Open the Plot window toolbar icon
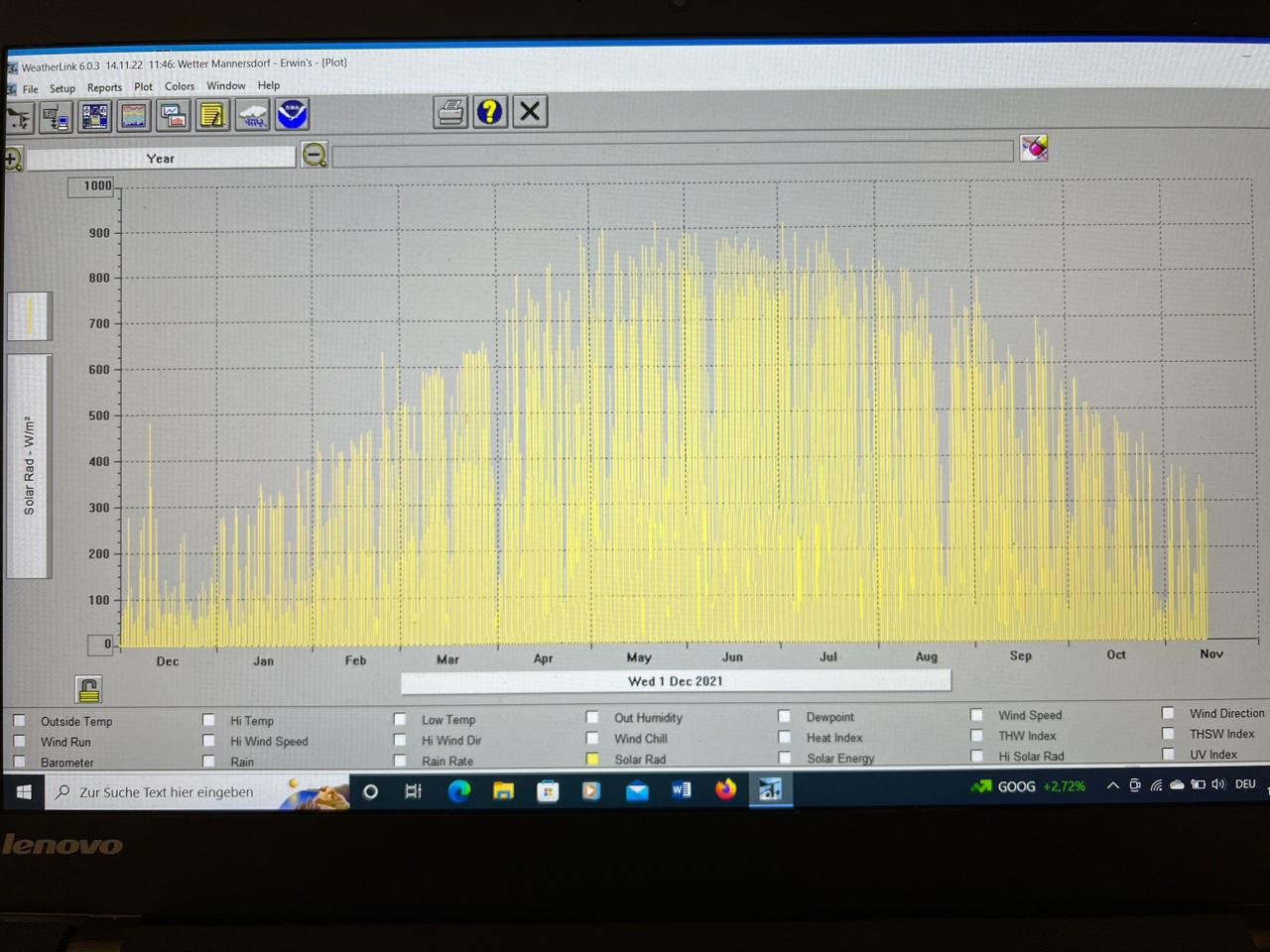The image size is (1270, 952). (174, 116)
